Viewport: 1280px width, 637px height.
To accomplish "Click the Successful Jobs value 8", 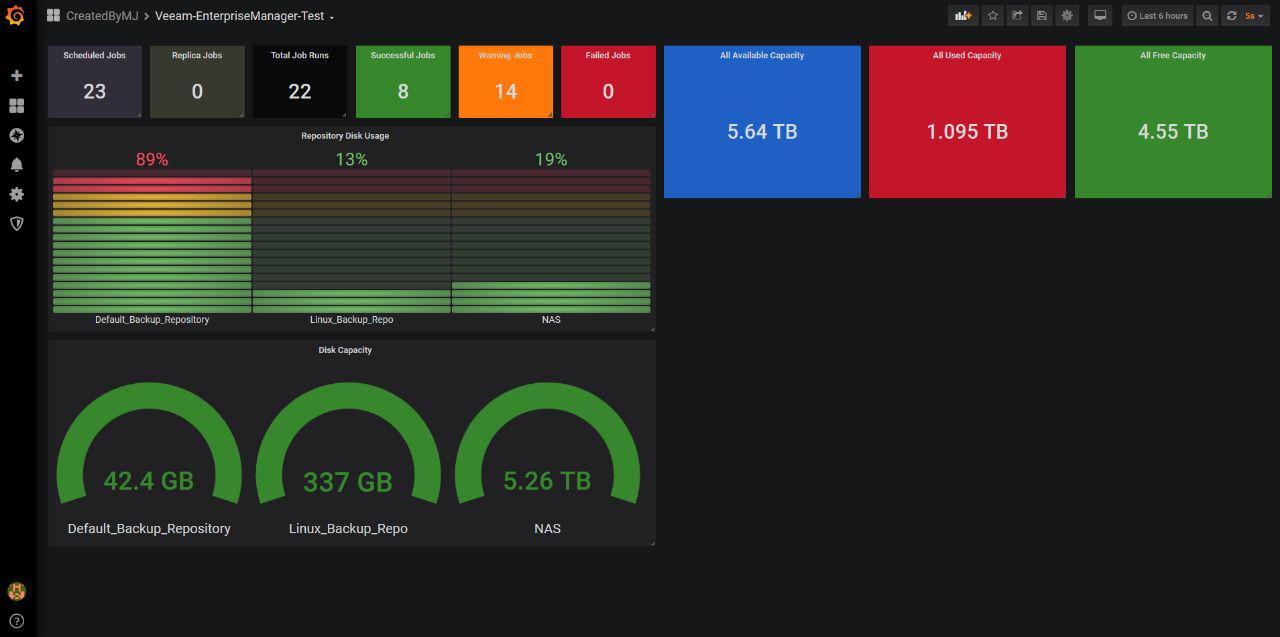I will [403, 92].
